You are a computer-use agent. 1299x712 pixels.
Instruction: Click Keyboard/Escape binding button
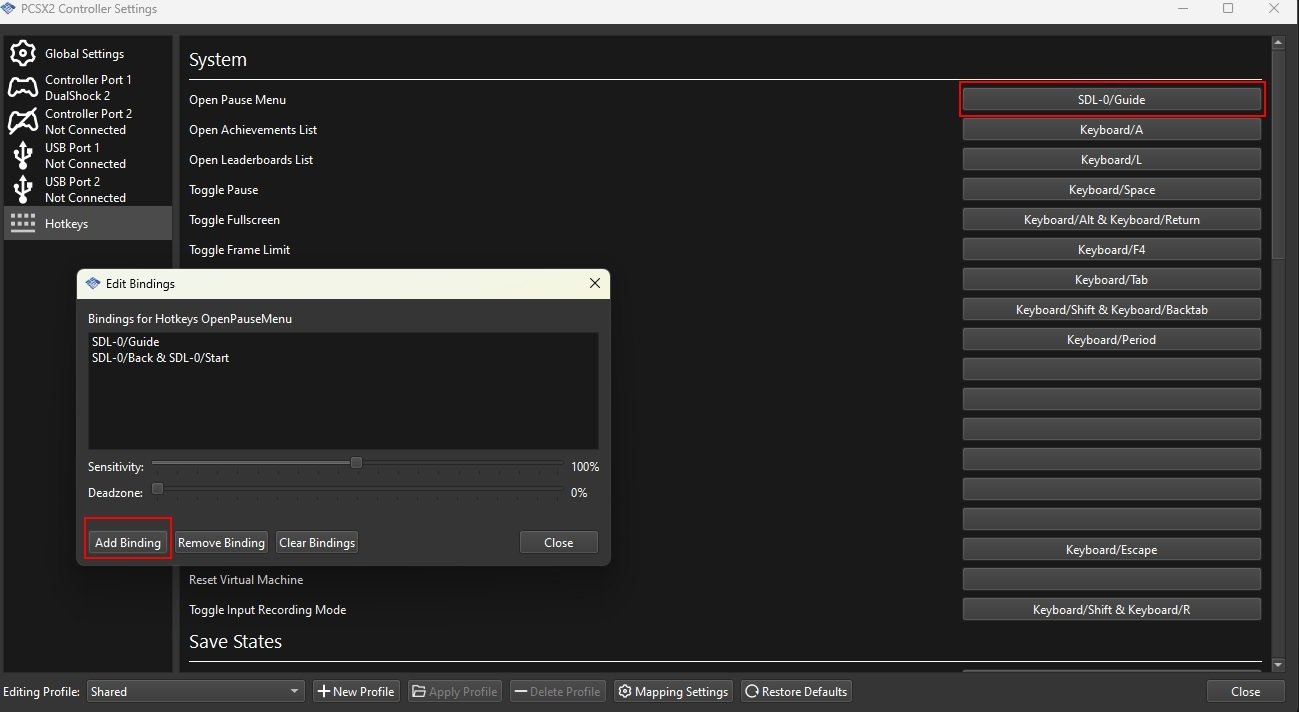tap(1112, 549)
